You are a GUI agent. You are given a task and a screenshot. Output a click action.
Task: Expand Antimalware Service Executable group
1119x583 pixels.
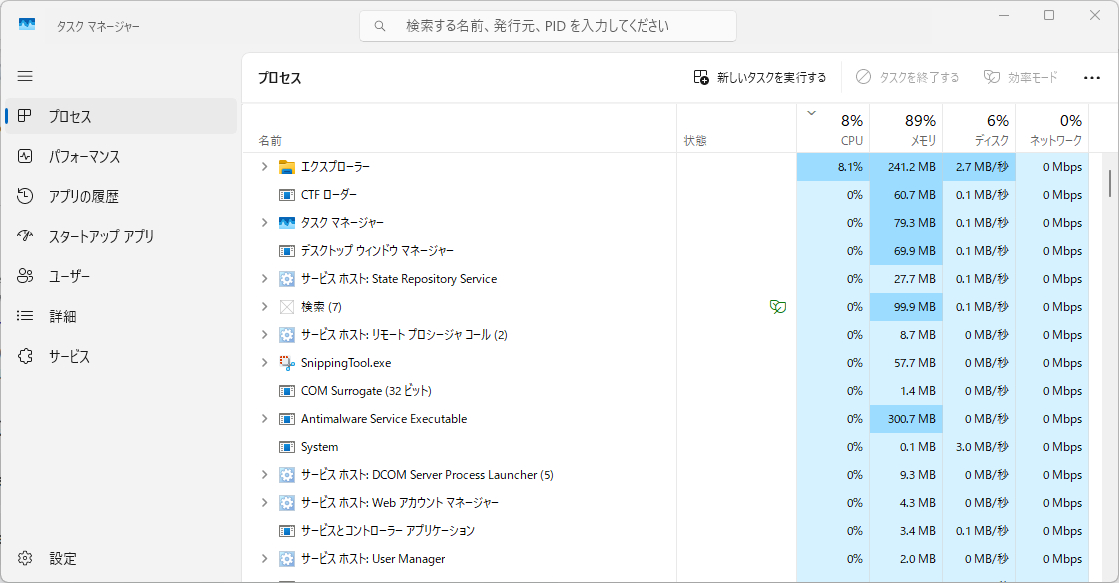(264, 418)
